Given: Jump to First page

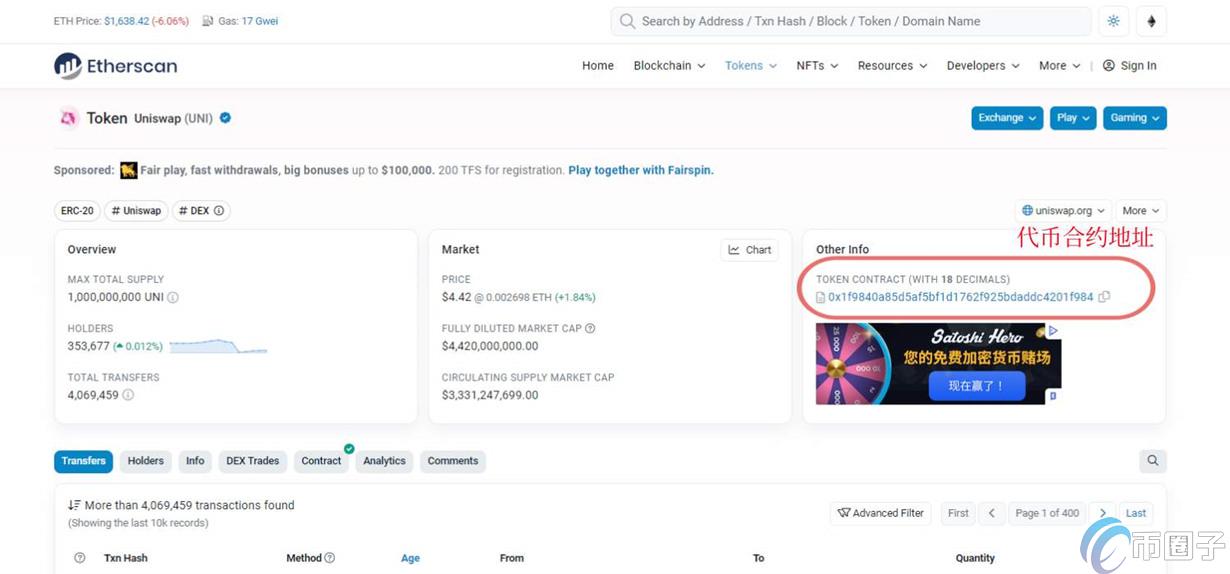Looking at the screenshot, I should 958,513.
